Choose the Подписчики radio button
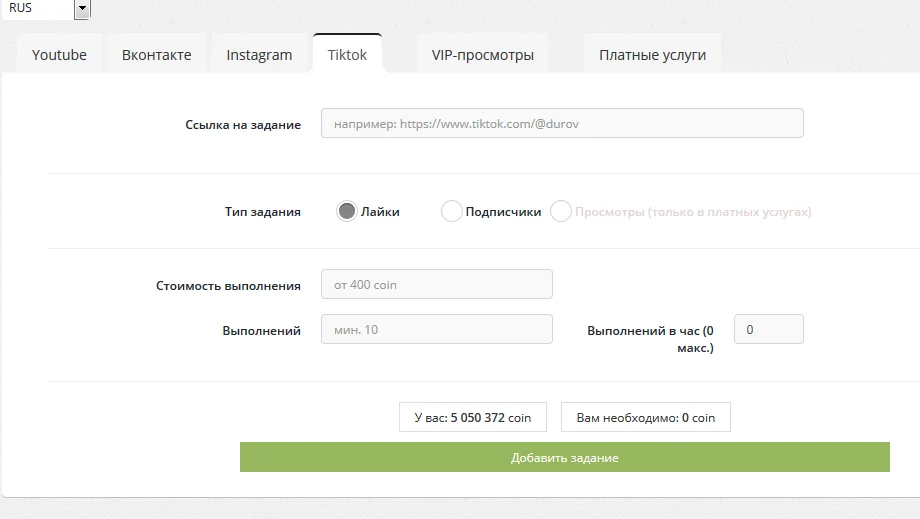Image resolution: width=920 pixels, height=519 pixels. (x=451, y=211)
